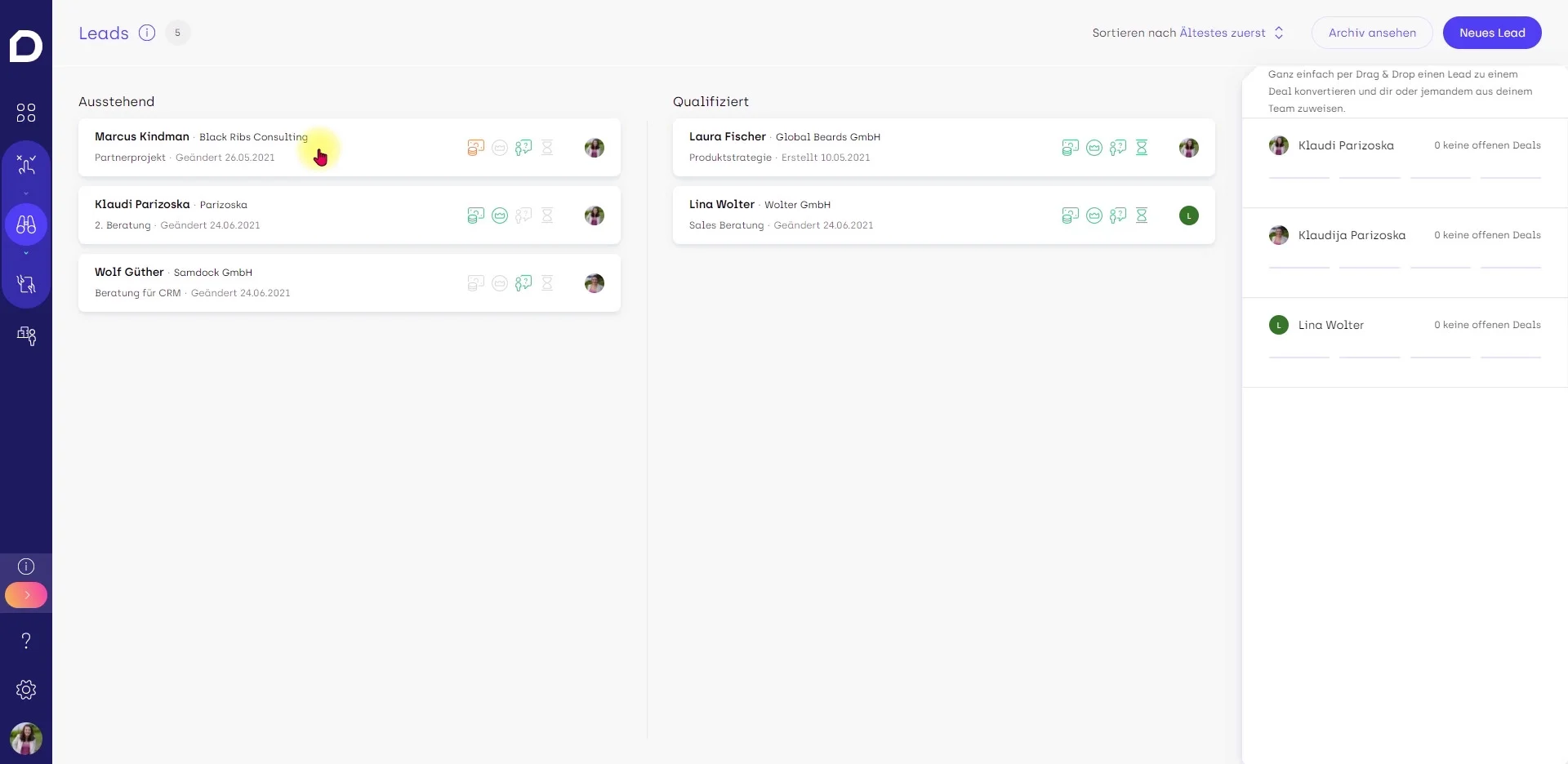
Task: Click owner avatar on Wolf Güther card
Action: coord(595,283)
